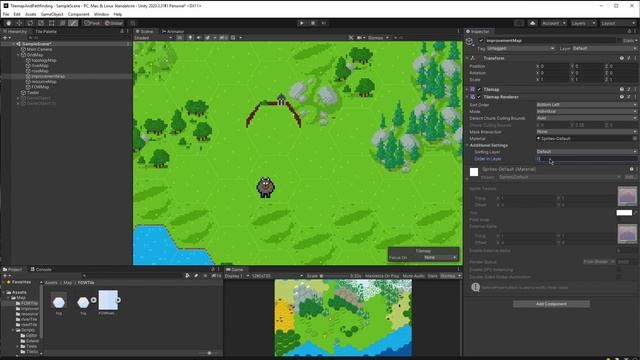Screen dimensions: 640x360
Task: Open the cloud services icon
Action: (x=532, y=23)
